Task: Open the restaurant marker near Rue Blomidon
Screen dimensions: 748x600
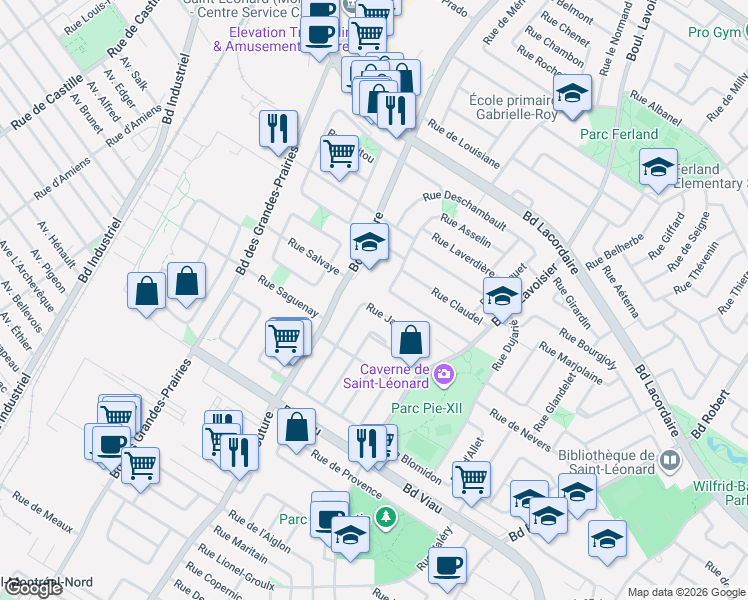Action: pyautogui.click(x=367, y=445)
